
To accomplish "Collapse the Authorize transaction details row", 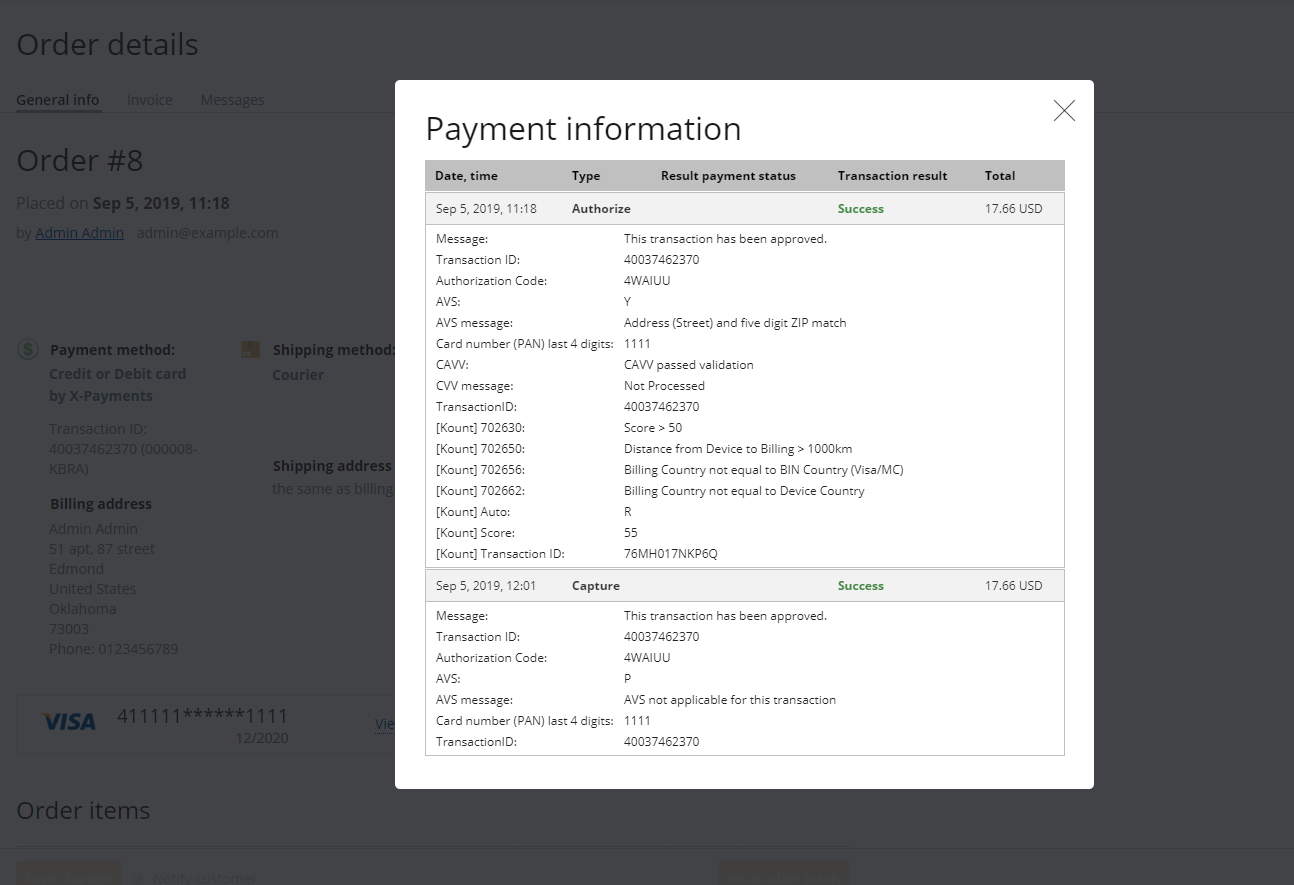I will pyautogui.click(x=744, y=208).
